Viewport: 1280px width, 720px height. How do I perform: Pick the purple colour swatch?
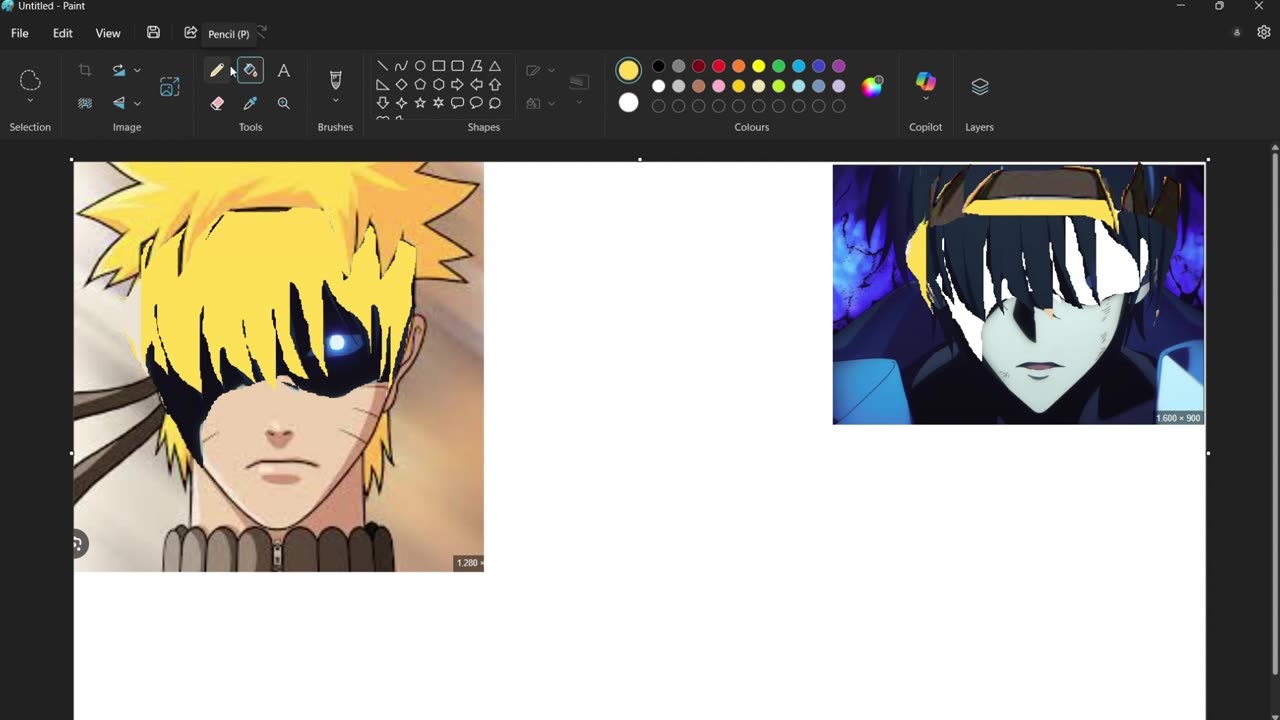tap(838, 66)
